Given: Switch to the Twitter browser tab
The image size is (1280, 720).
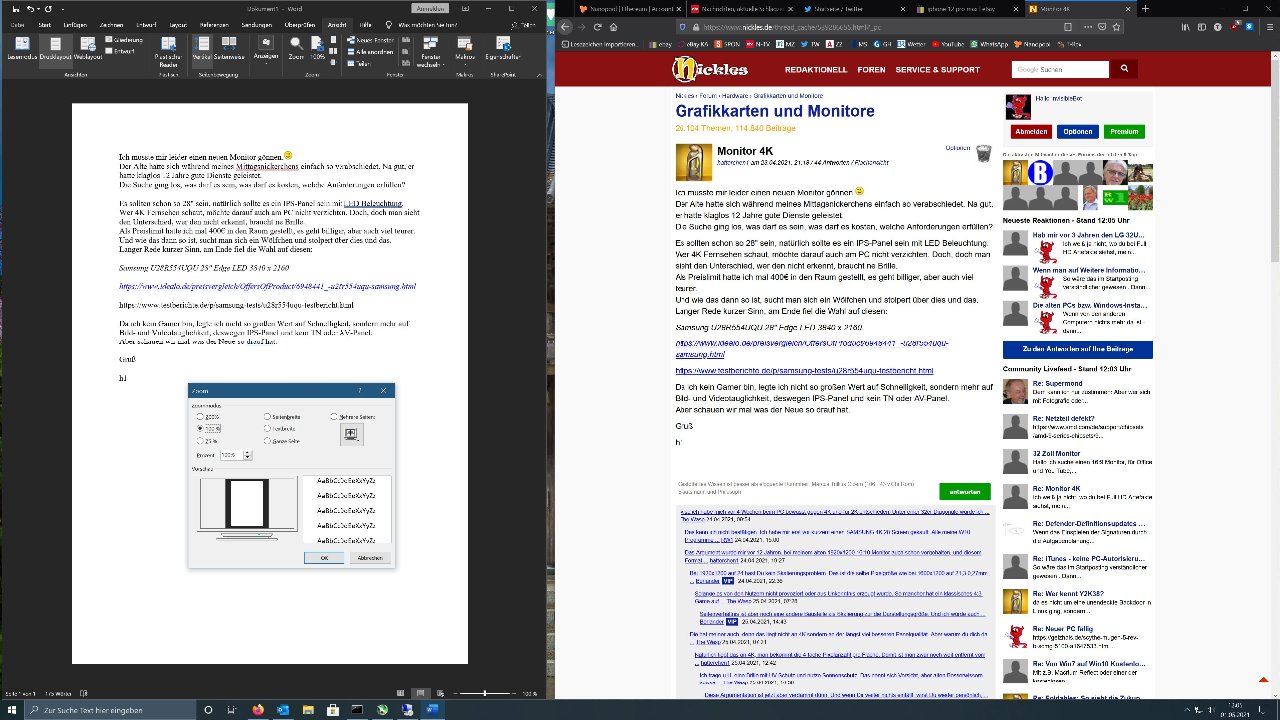Looking at the screenshot, I should 854,8.
